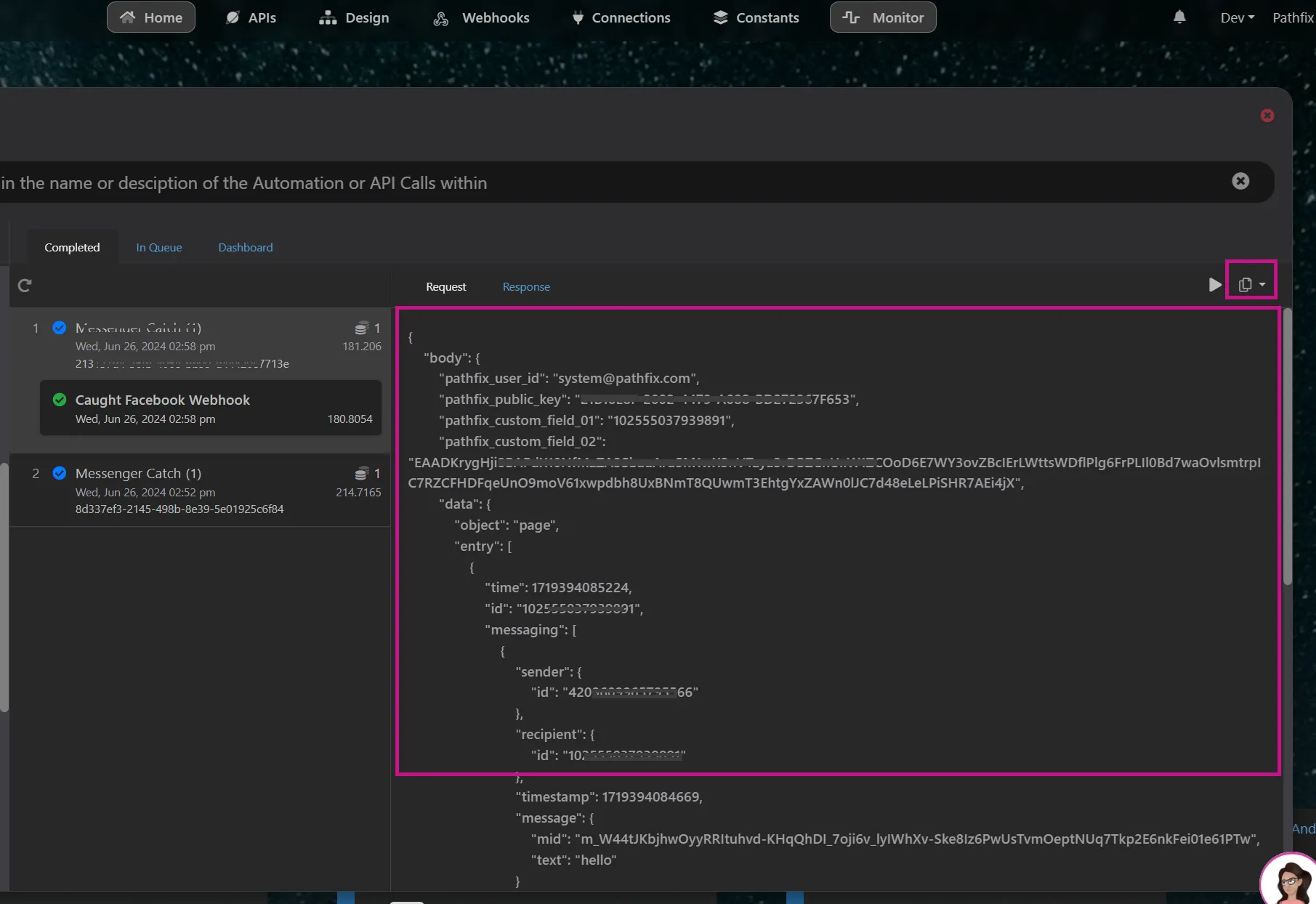
Task: Open the Connections page
Action: pos(621,17)
